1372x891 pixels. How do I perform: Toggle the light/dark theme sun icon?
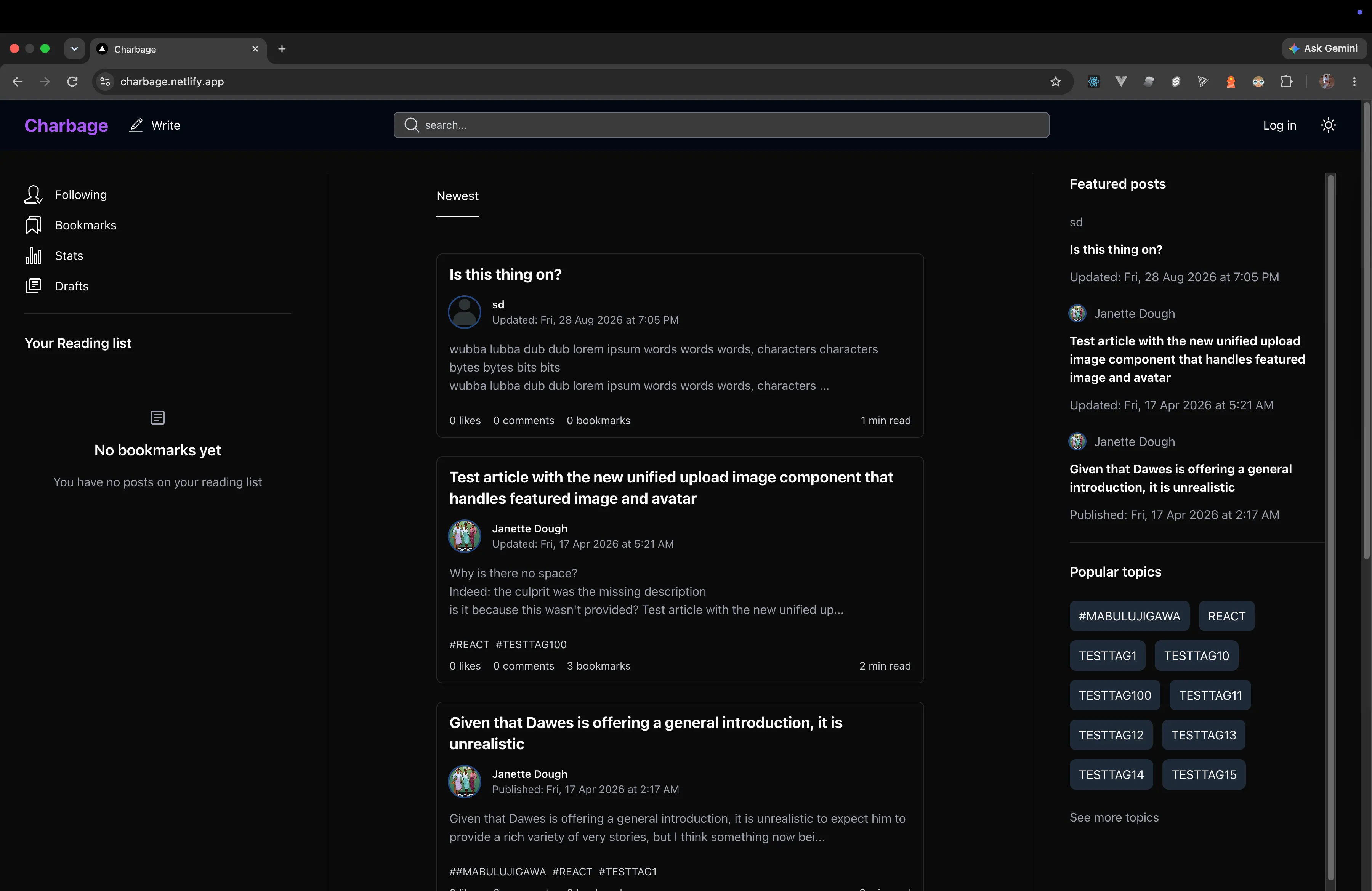(x=1328, y=125)
